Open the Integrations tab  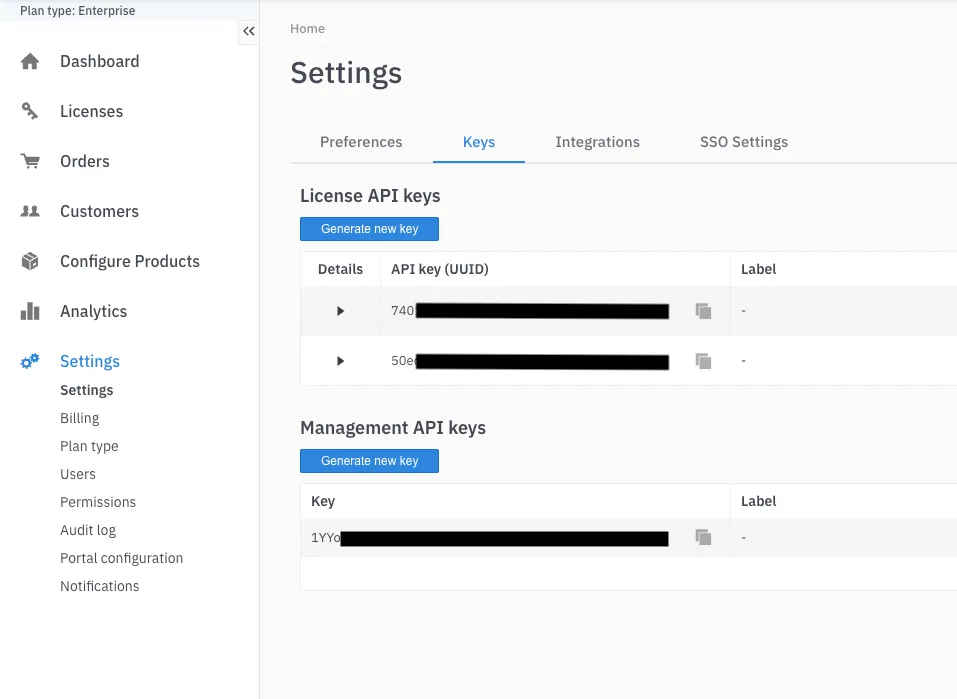coord(597,142)
